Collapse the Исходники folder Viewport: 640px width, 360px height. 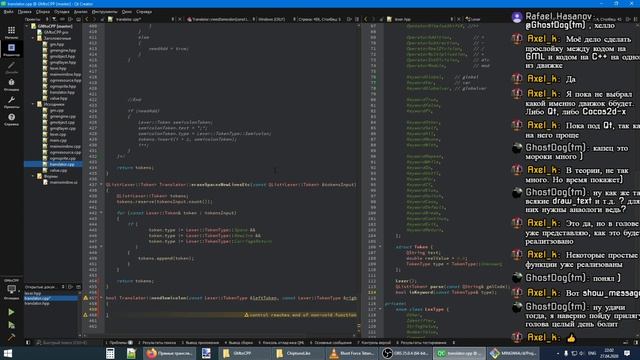pyautogui.click(x=33, y=104)
